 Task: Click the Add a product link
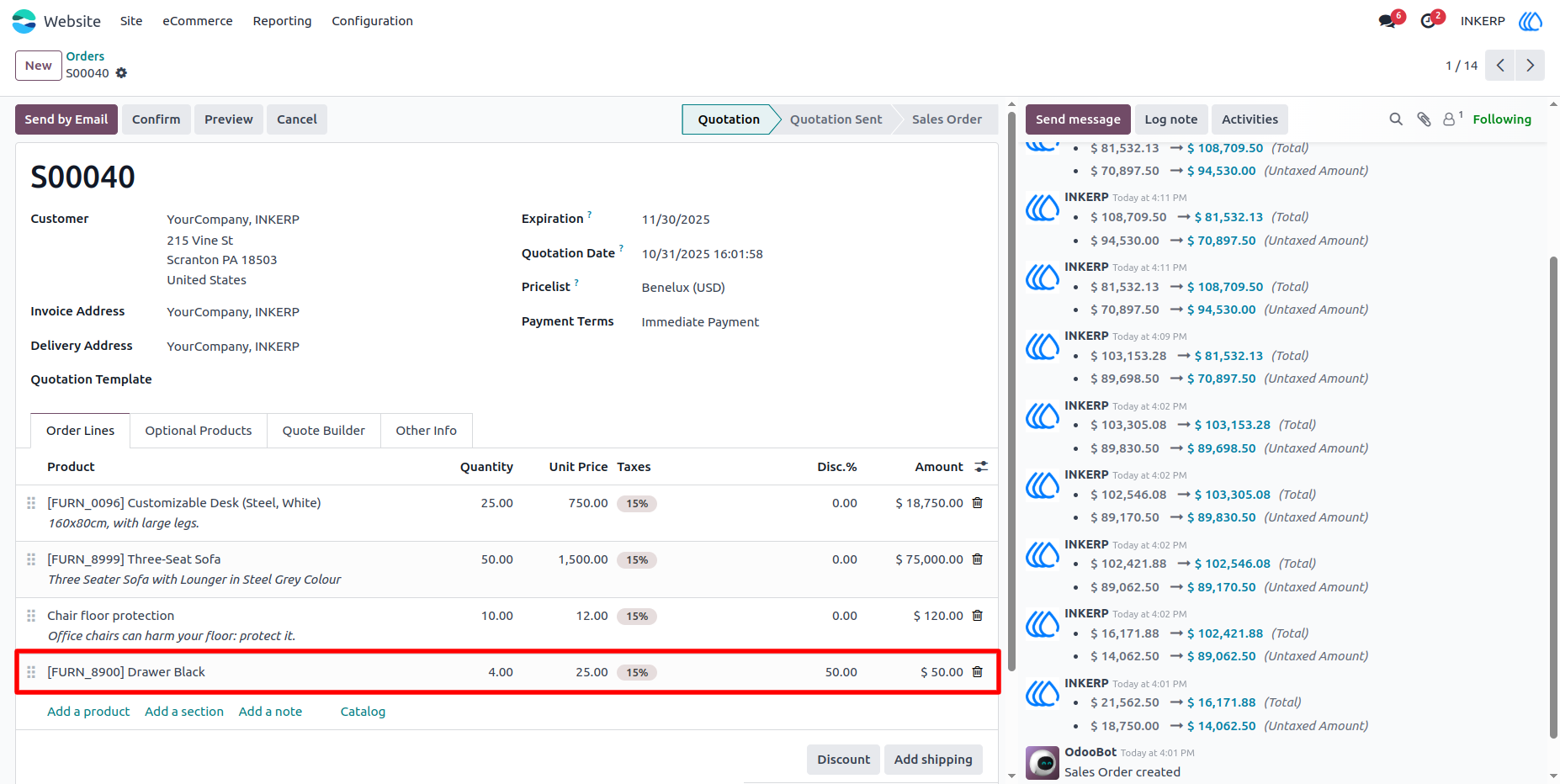(x=88, y=712)
